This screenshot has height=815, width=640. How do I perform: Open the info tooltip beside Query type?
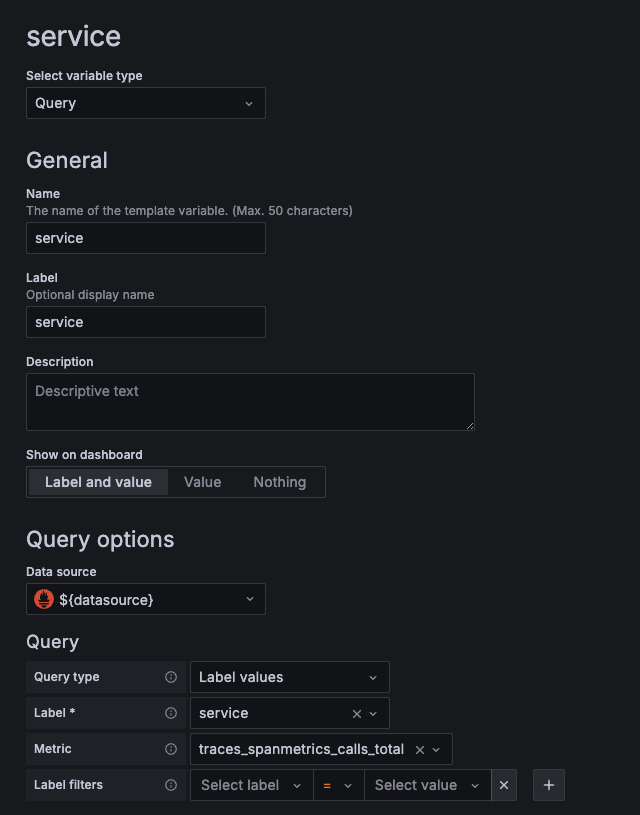pos(170,677)
